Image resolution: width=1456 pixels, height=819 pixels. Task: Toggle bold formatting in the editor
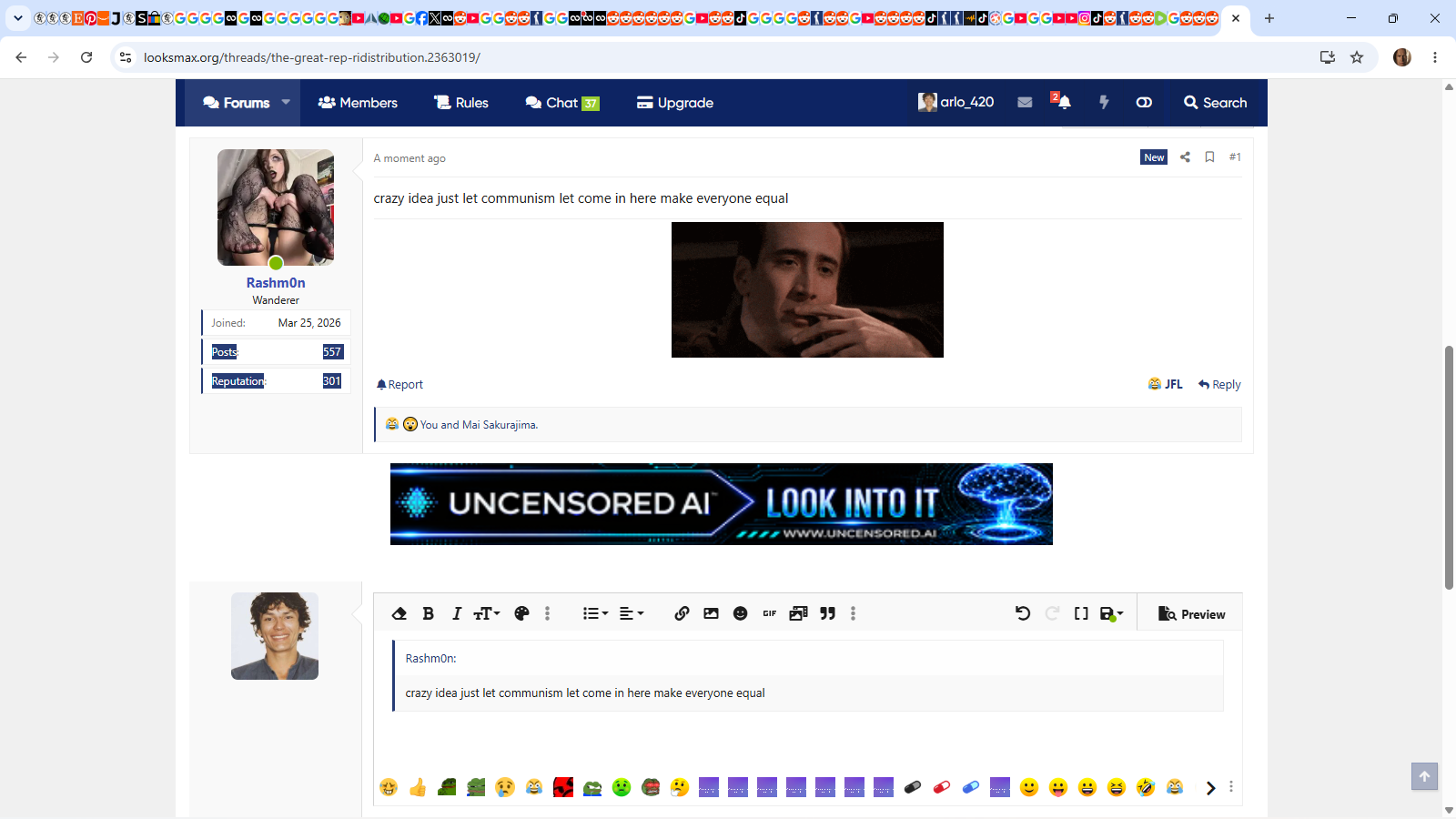pos(428,613)
